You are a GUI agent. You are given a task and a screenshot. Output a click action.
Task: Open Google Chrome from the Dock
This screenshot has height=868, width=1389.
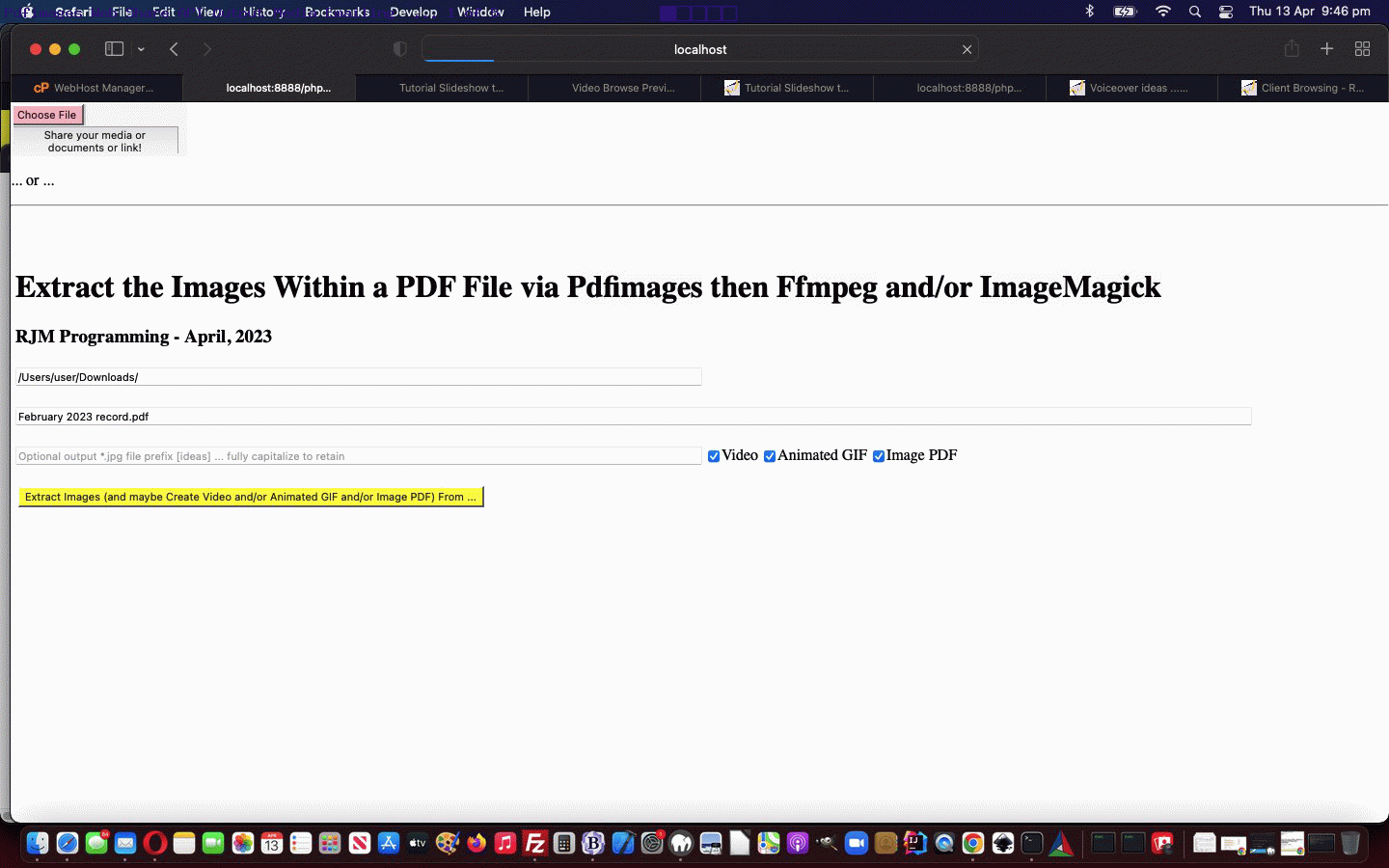(973, 843)
